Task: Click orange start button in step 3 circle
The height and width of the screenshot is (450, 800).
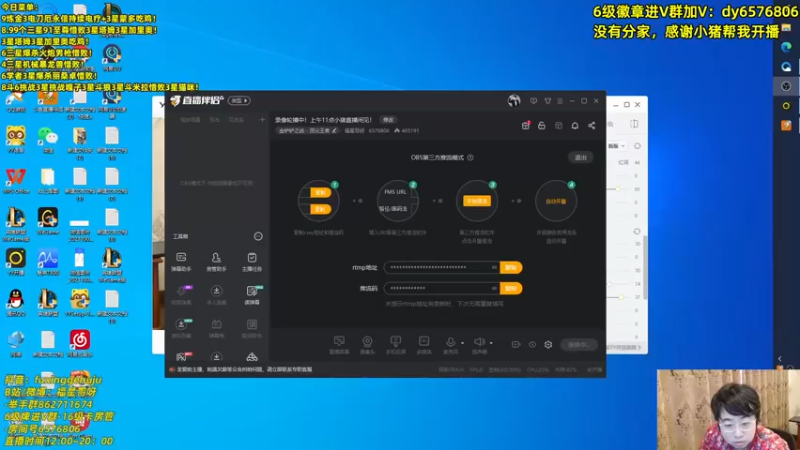Action: pyautogui.click(x=477, y=201)
